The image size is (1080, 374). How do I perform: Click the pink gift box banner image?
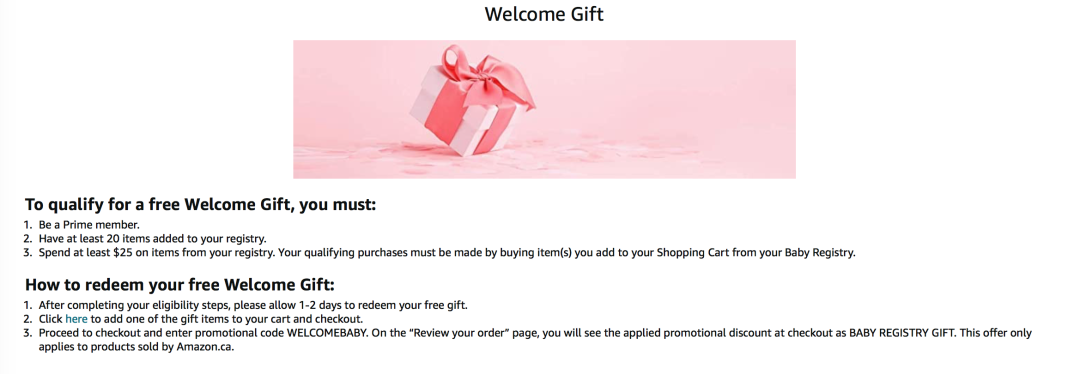544,109
